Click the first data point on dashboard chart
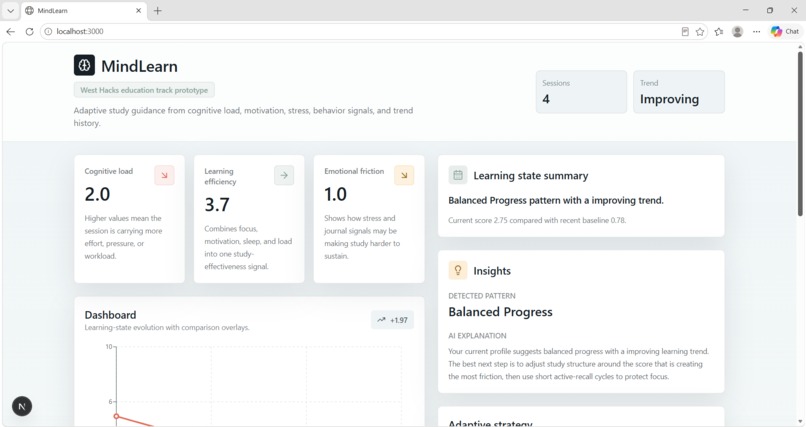 click(x=116, y=416)
